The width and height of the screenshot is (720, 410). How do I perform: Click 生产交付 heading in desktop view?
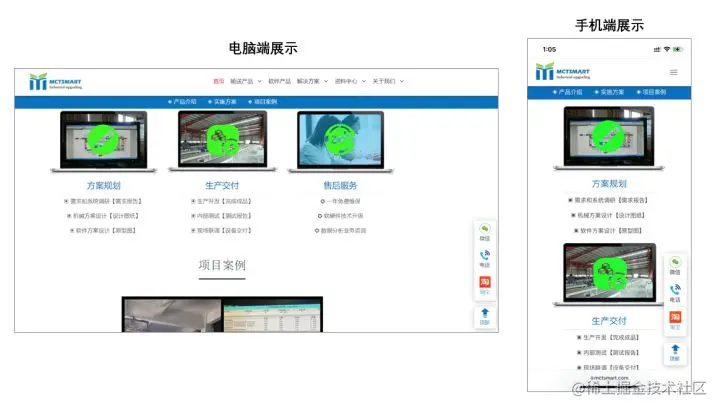coord(222,185)
